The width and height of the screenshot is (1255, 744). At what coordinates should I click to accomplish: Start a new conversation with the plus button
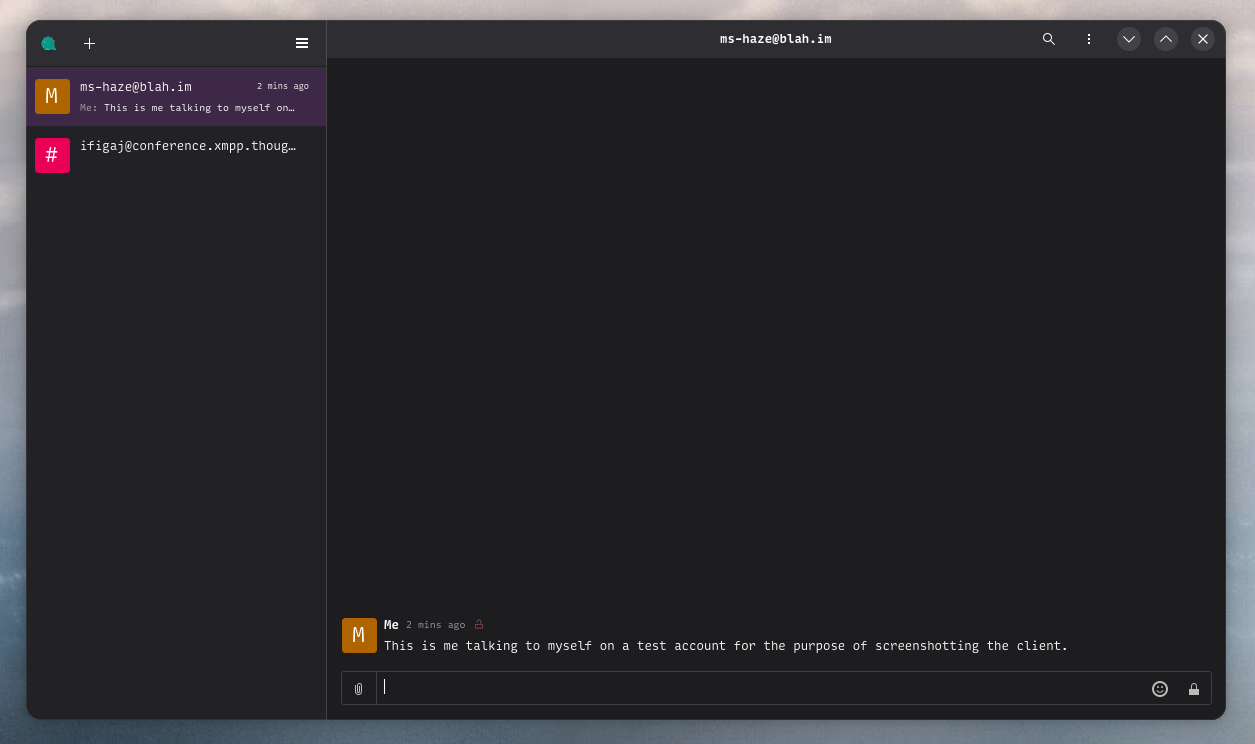click(89, 43)
